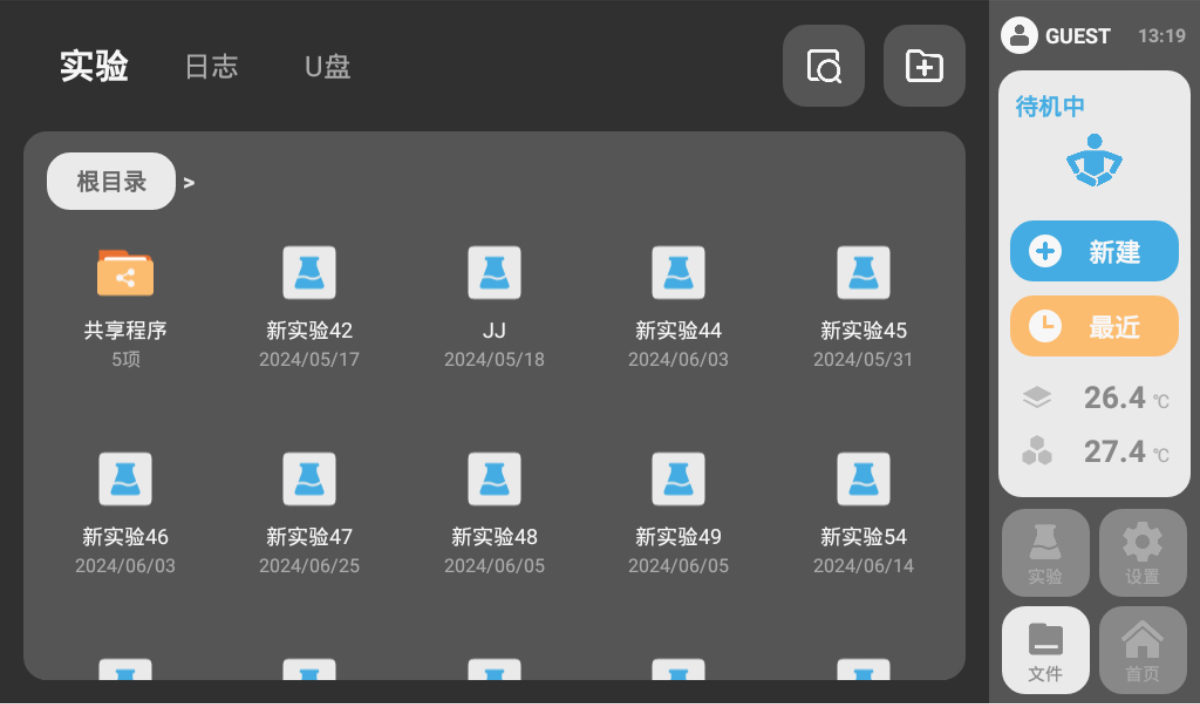Image resolution: width=1200 pixels, height=704 pixels.
Task: Open 设置 settings in the side navigation
Action: (1142, 553)
